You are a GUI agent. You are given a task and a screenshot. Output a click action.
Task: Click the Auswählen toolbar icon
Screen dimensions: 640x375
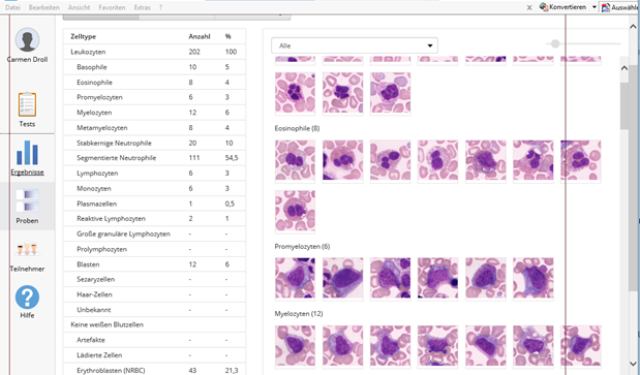tap(606, 7)
